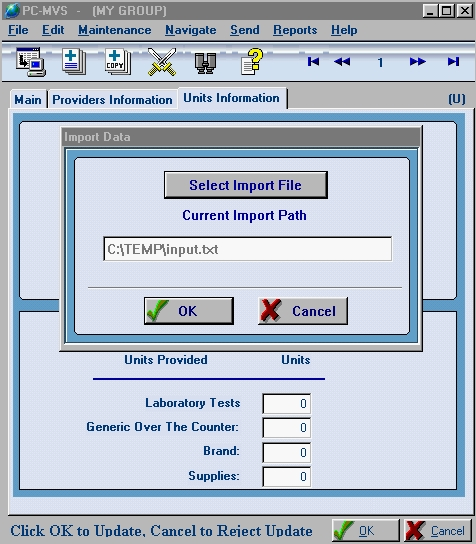476x544 pixels.
Task: Cancel the Import Data dialog
Action: [x=303, y=311]
